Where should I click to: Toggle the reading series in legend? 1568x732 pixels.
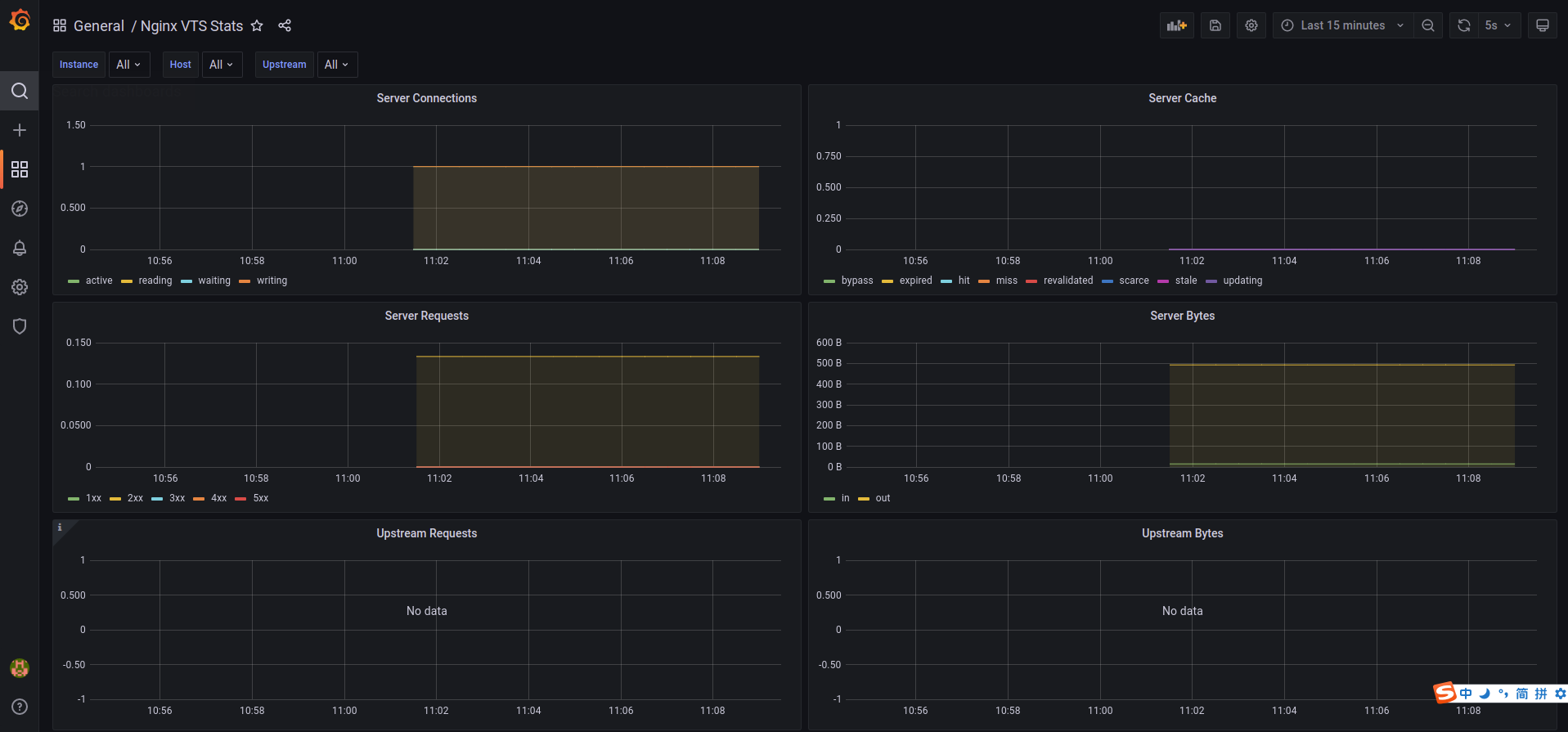pyautogui.click(x=155, y=281)
